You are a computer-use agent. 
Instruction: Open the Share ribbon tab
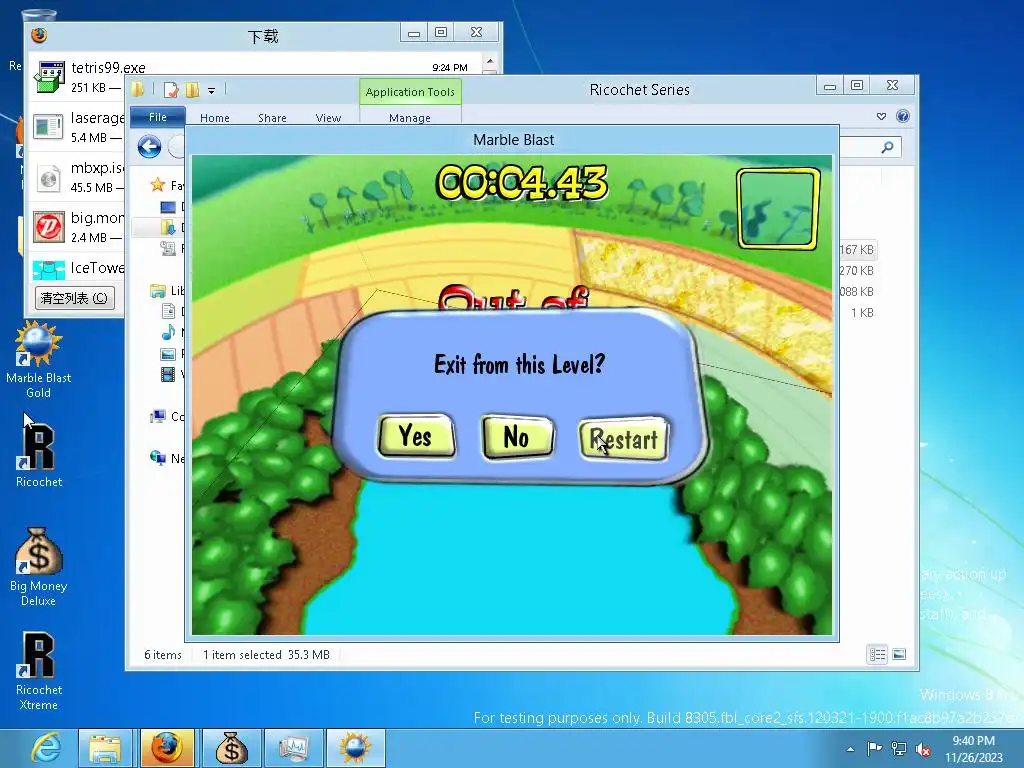click(x=272, y=118)
